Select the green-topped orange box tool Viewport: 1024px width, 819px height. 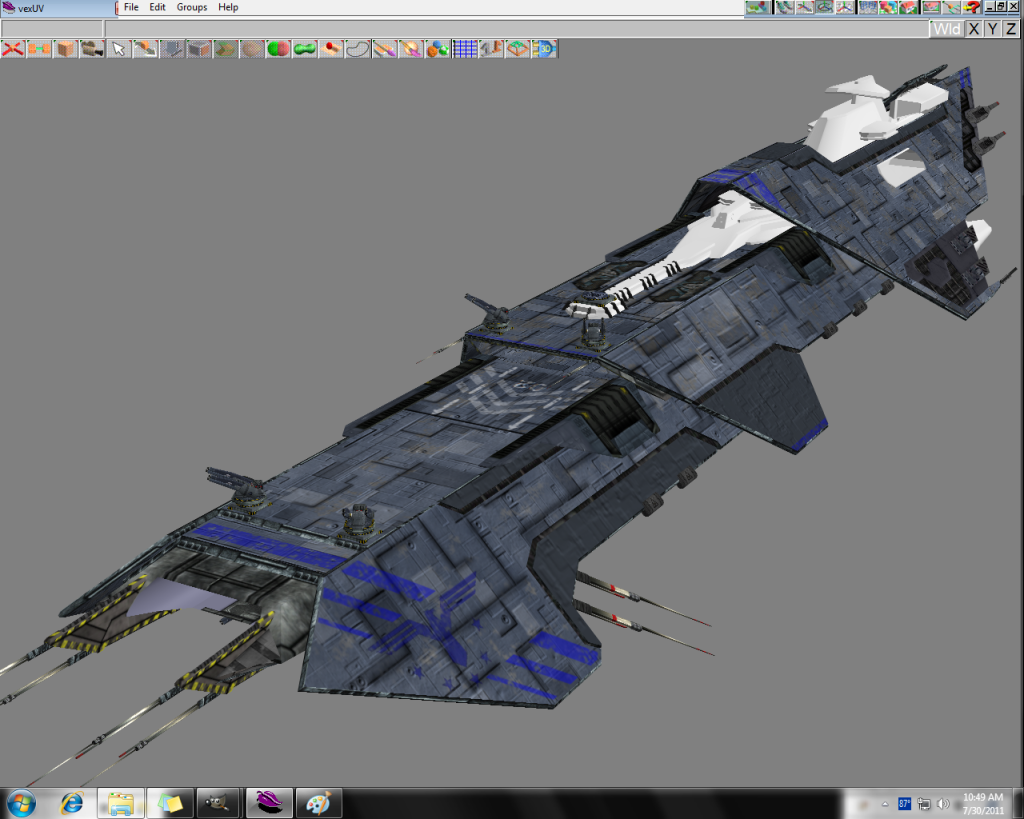pos(518,49)
